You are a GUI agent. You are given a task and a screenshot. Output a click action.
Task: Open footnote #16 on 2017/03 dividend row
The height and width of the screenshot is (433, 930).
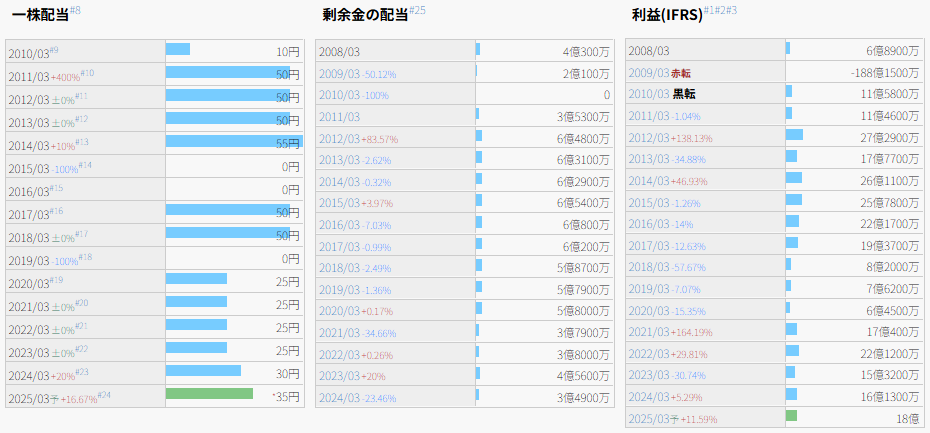[56, 211]
